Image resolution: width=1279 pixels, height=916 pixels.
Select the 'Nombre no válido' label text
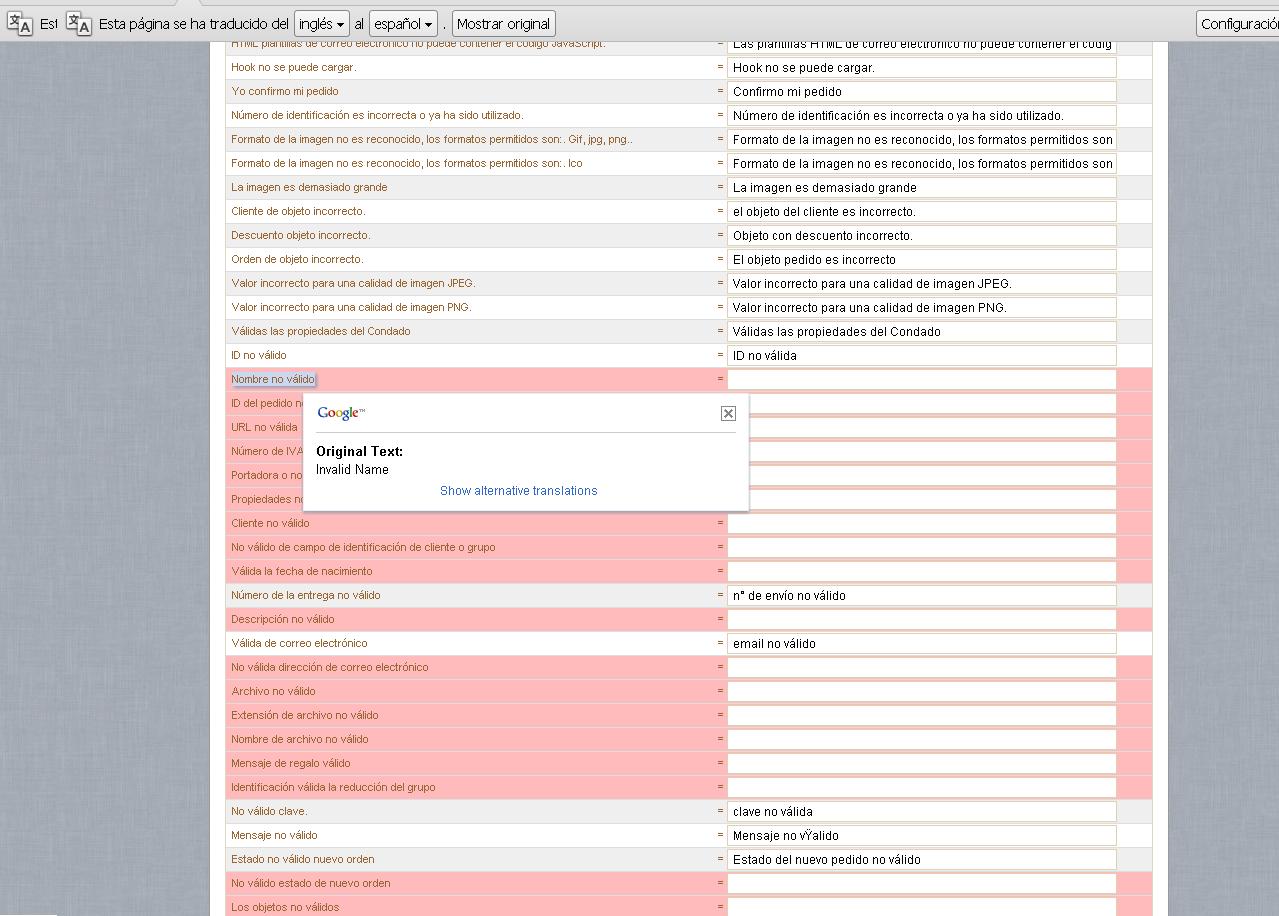tap(273, 379)
